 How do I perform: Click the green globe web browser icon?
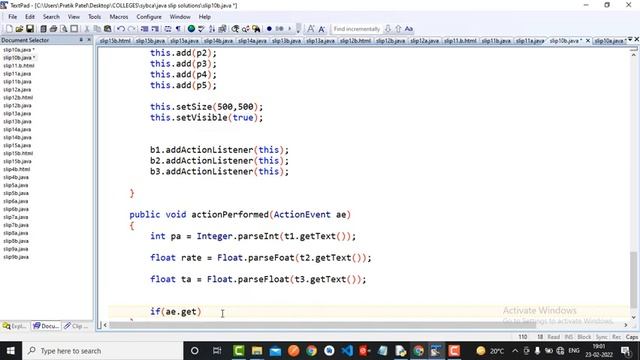click(191, 29)
